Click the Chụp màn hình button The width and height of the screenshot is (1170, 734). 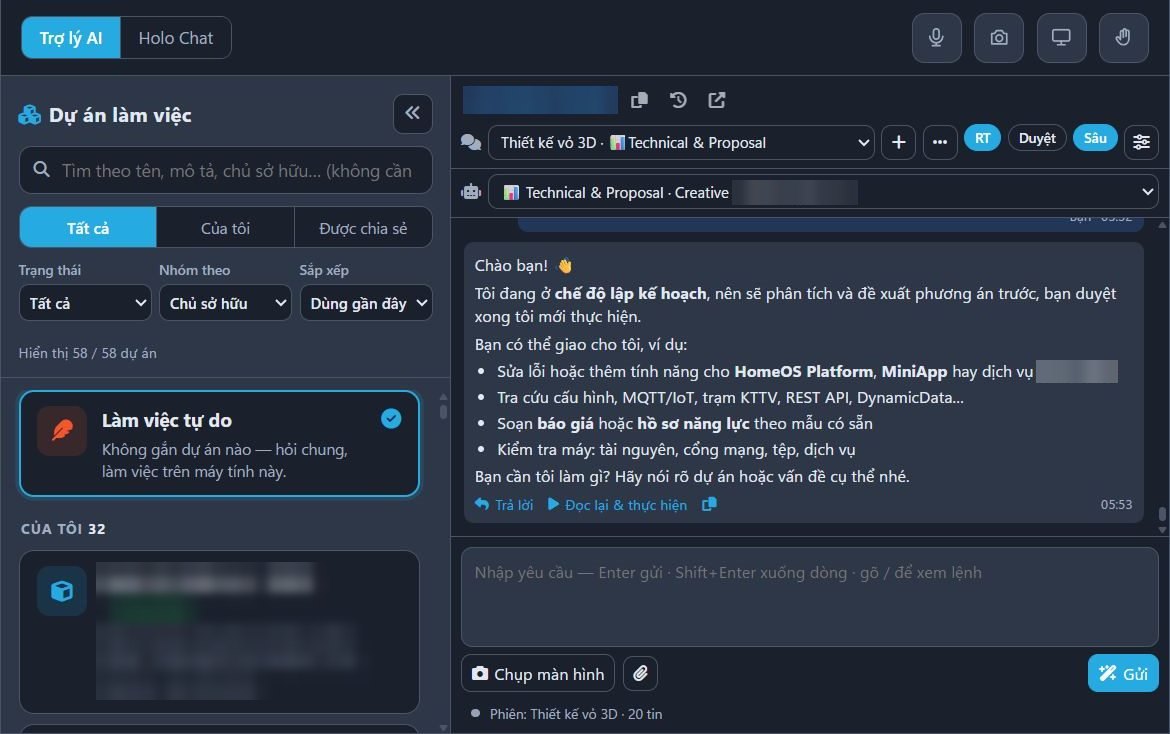(538, 674)
